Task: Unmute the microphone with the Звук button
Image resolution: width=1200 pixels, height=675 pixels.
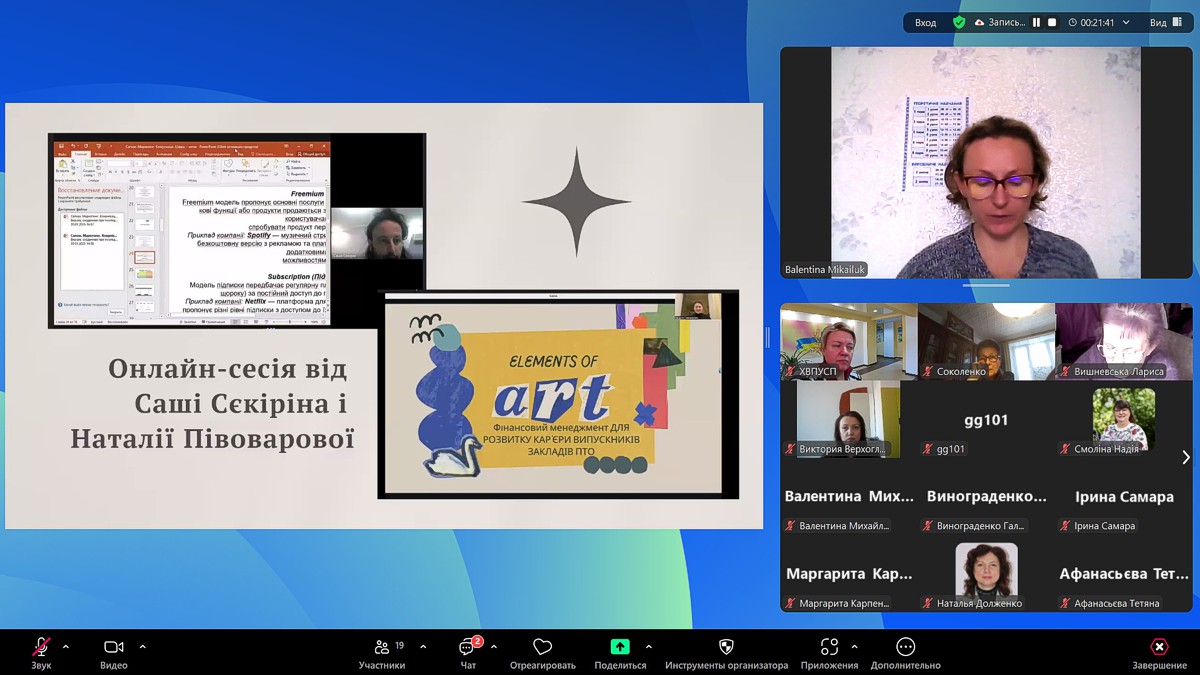Action: point(41,652)
